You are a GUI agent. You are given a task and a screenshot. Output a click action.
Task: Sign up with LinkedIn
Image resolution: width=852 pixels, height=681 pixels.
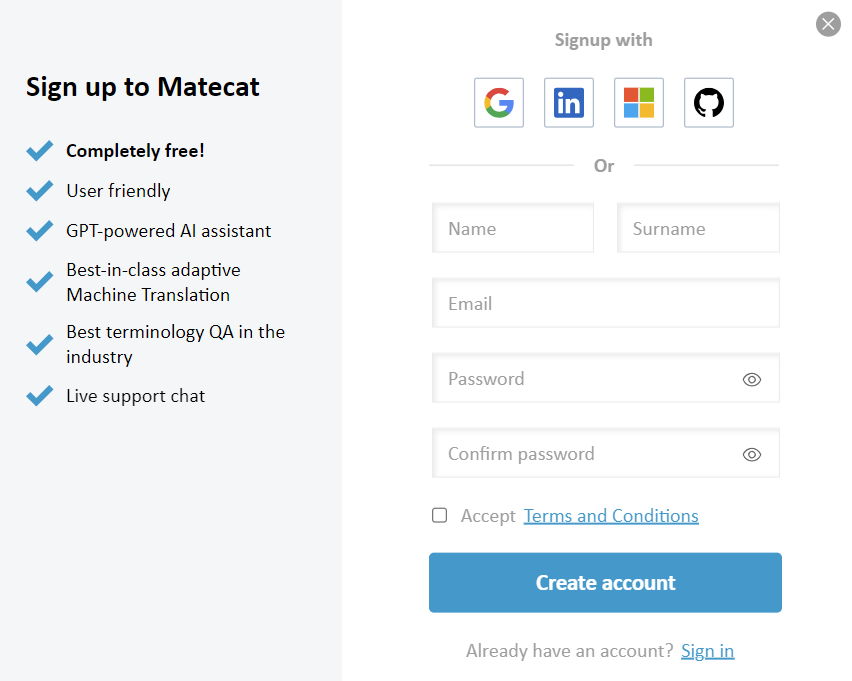click(x=568, y=102)
